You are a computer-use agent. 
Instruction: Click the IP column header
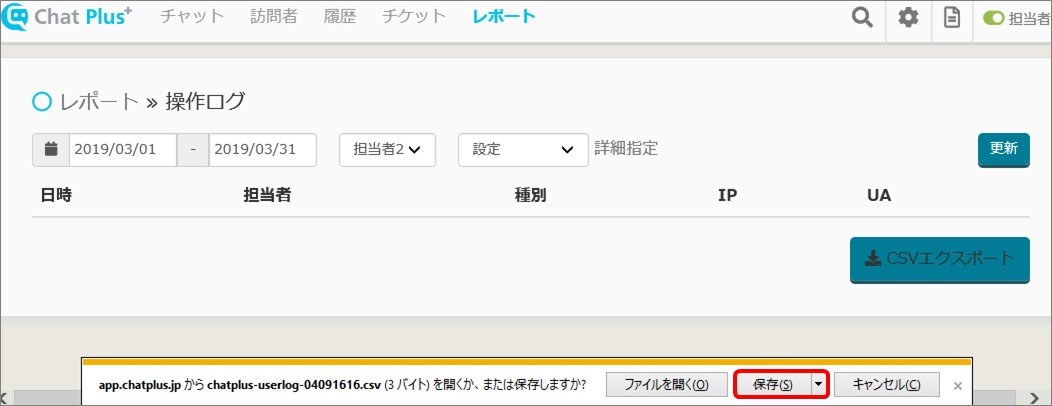(727, 196)
